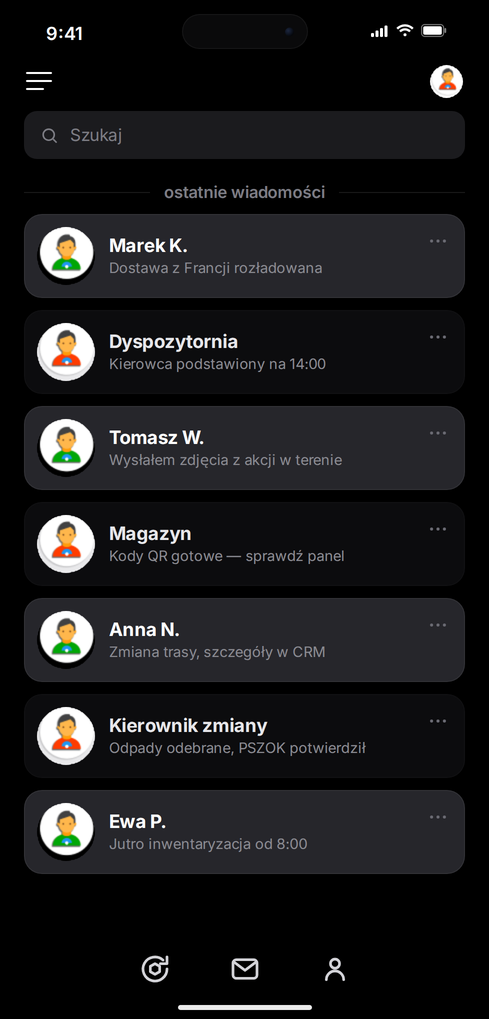Open the Anna N. conversation
Screen dimensions: 489x1019
pos(244,639)
